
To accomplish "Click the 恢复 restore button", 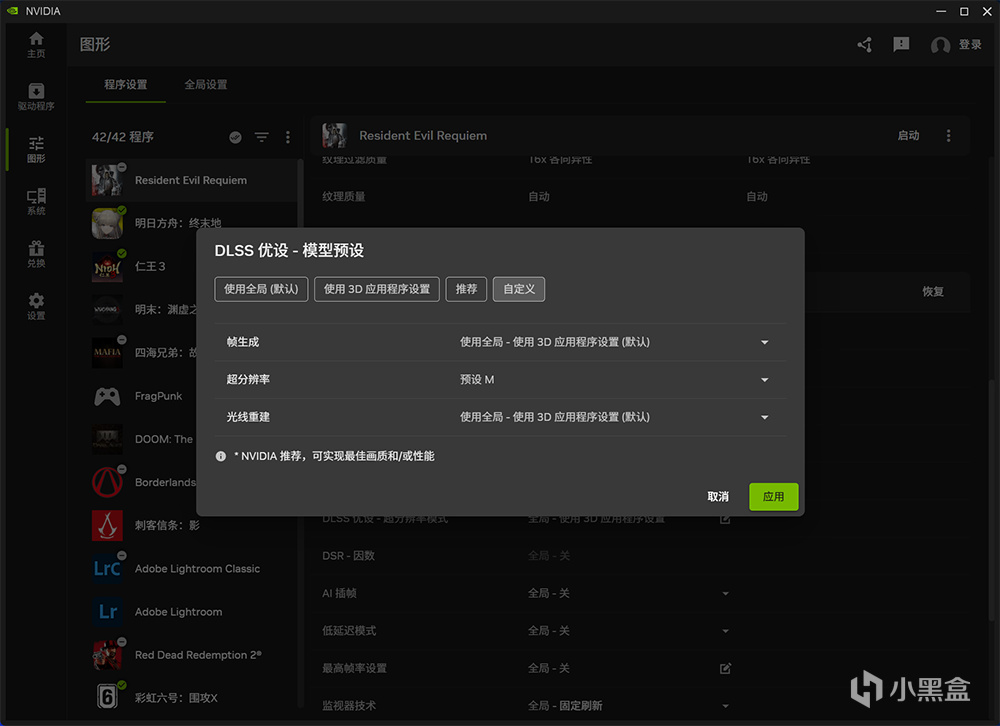I will [932, 292].
